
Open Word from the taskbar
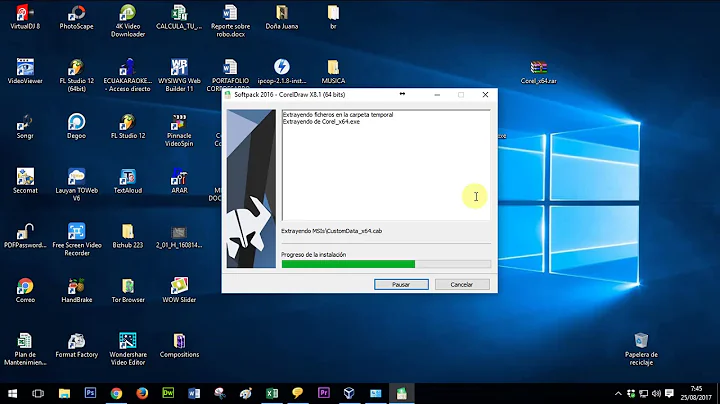click(194, 393)
